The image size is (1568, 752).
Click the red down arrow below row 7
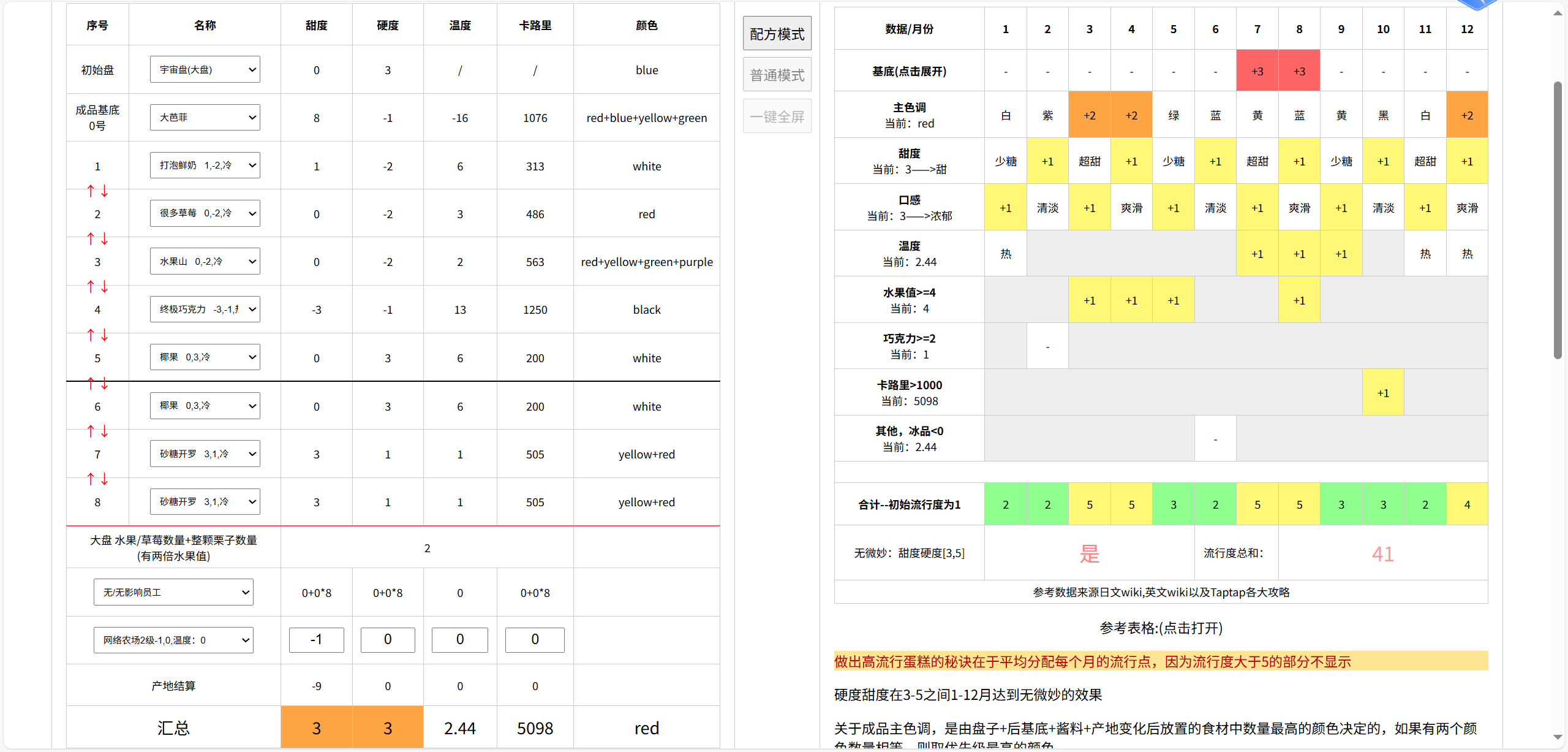click(105, 479)
